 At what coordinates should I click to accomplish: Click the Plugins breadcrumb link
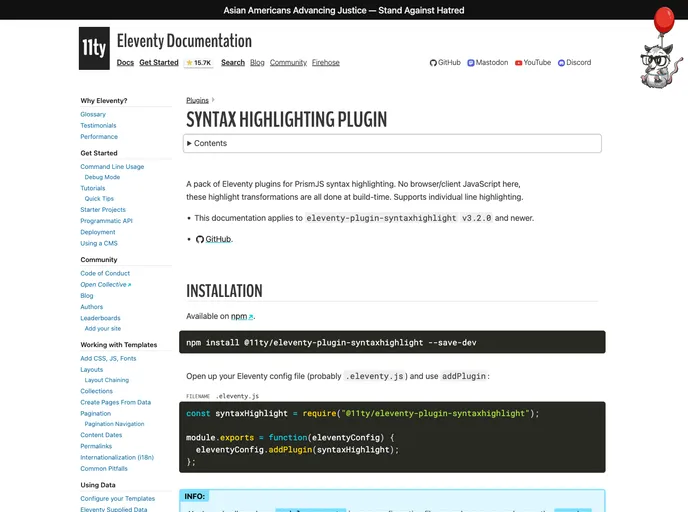197,100
